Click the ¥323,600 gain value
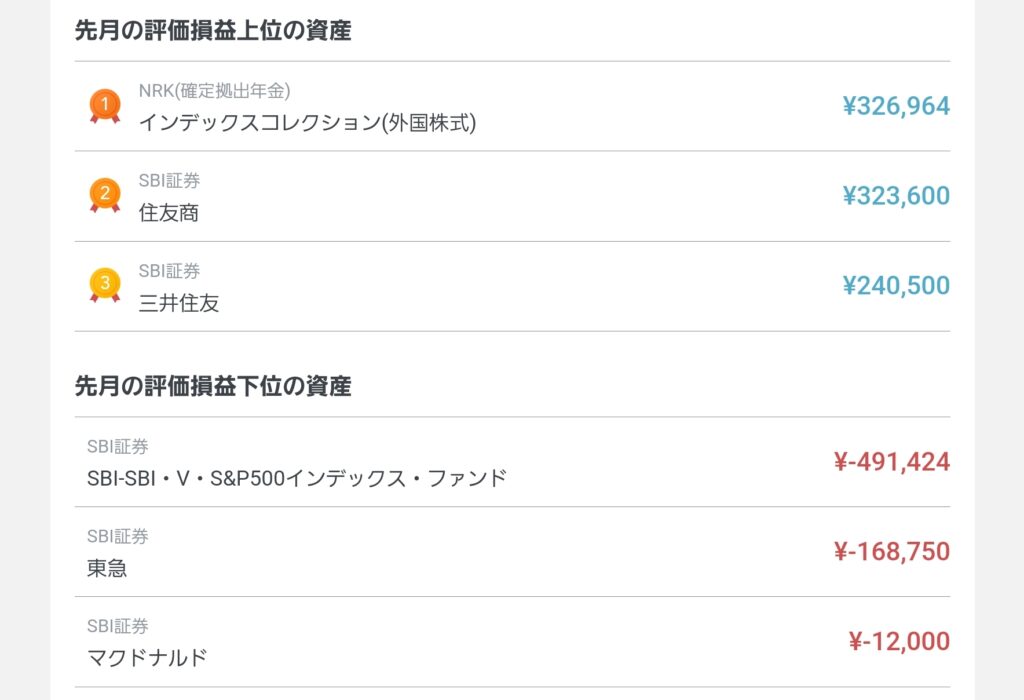Image resolution: width=1024 pixels, height=700 pixels. tap(896, 196)
